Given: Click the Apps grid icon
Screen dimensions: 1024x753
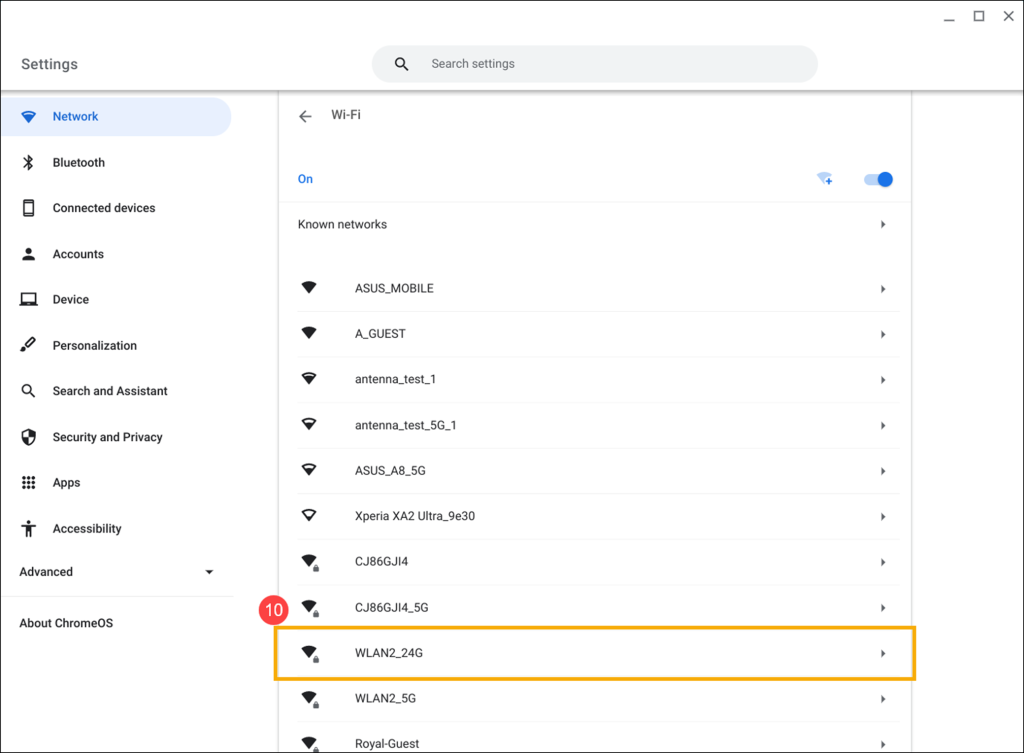Looking at the screenshot, I should tap(29, 483).
